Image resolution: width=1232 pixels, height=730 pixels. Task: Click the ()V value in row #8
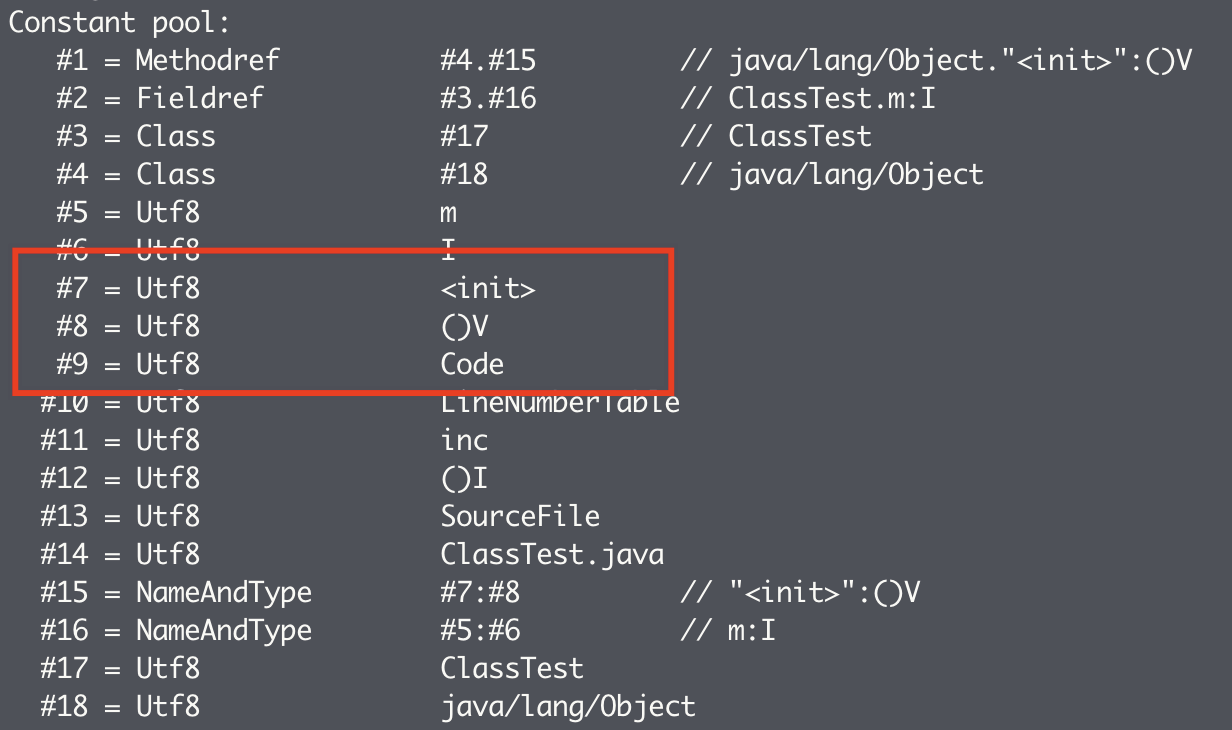(x=464, y=327)
